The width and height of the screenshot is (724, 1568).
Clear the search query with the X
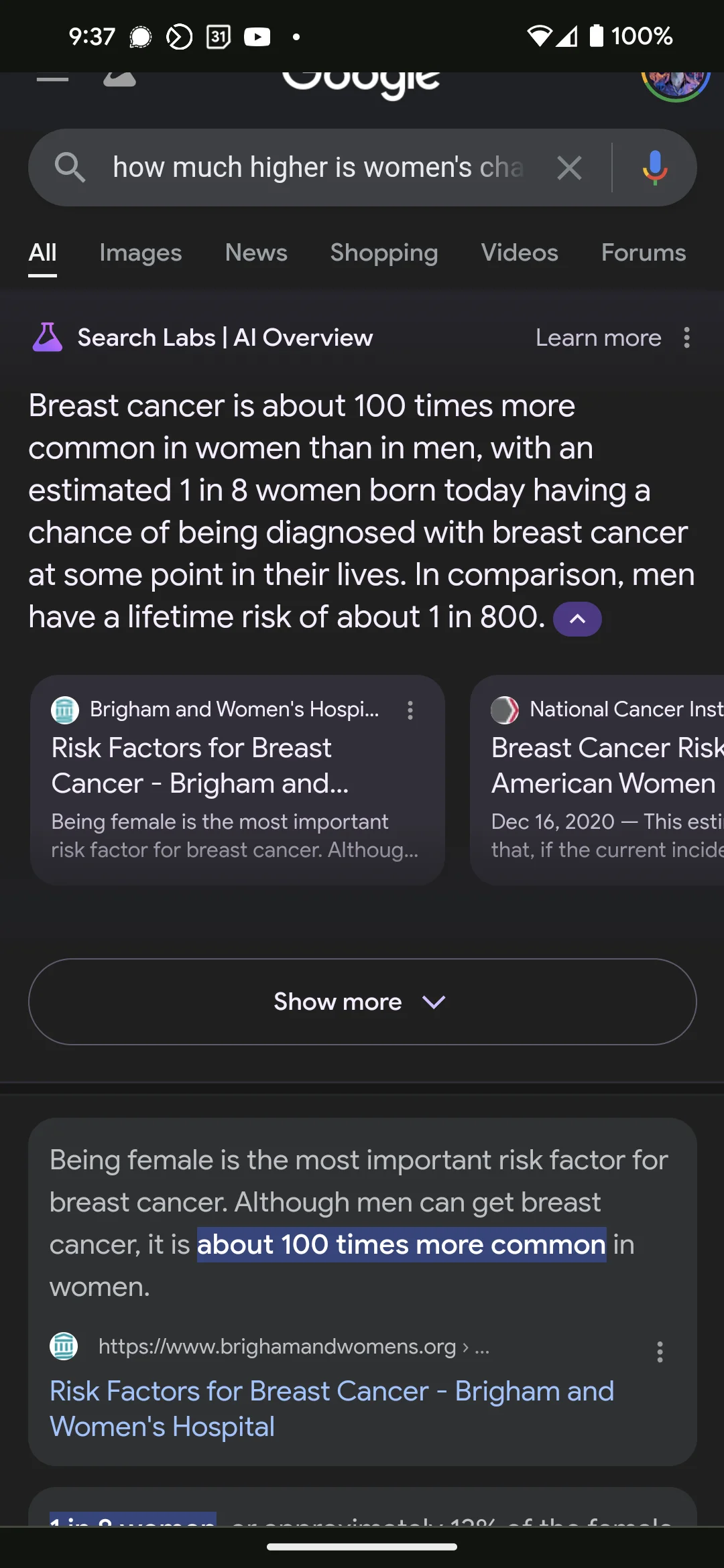(569, 168)
